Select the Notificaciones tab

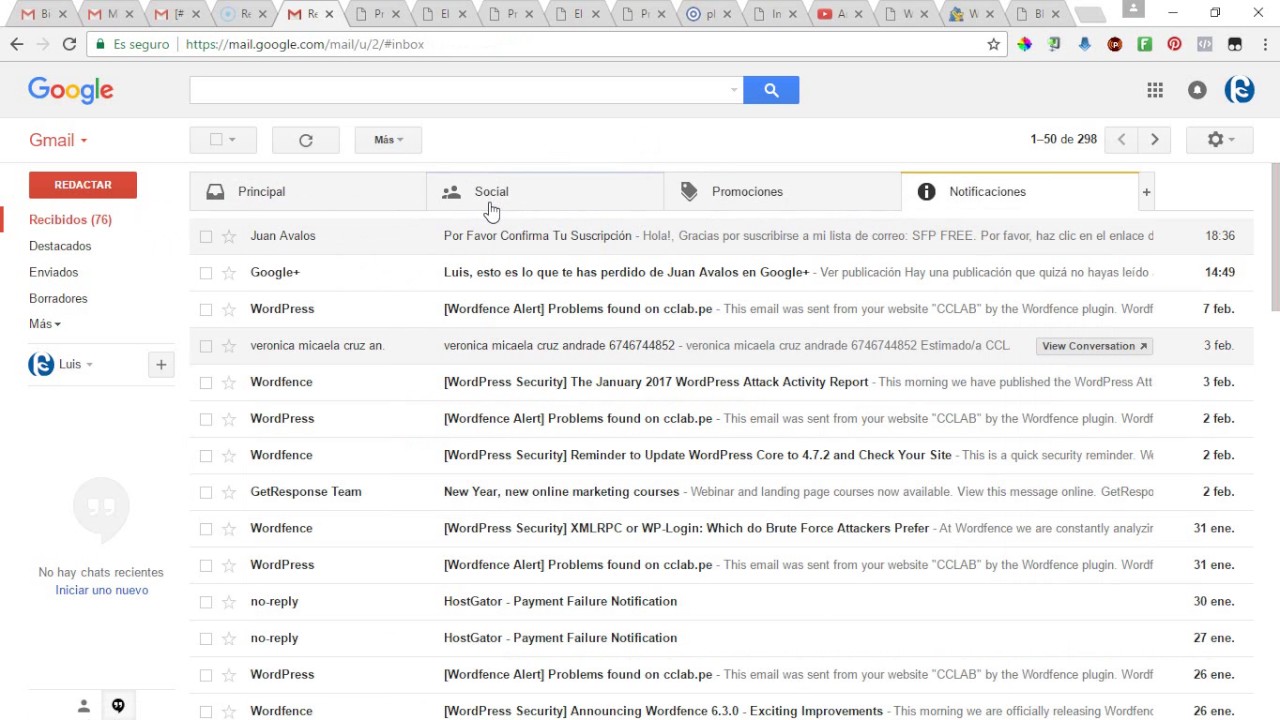click(x=1019, y=192)
